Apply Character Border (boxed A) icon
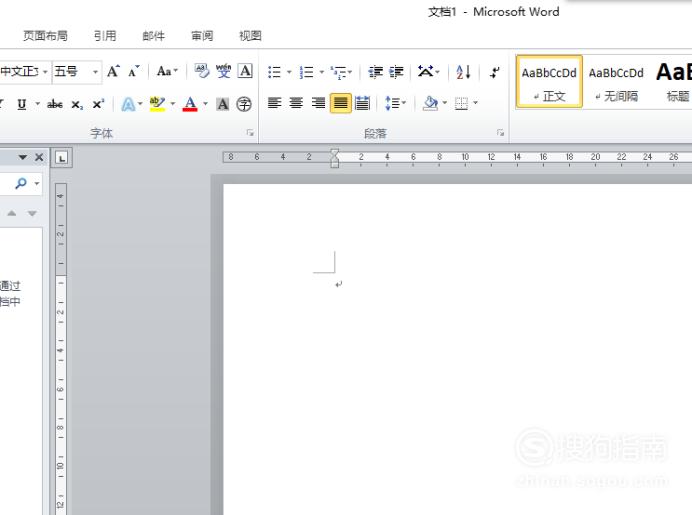Viewport: 692px width, 515px height. (245, 71)
